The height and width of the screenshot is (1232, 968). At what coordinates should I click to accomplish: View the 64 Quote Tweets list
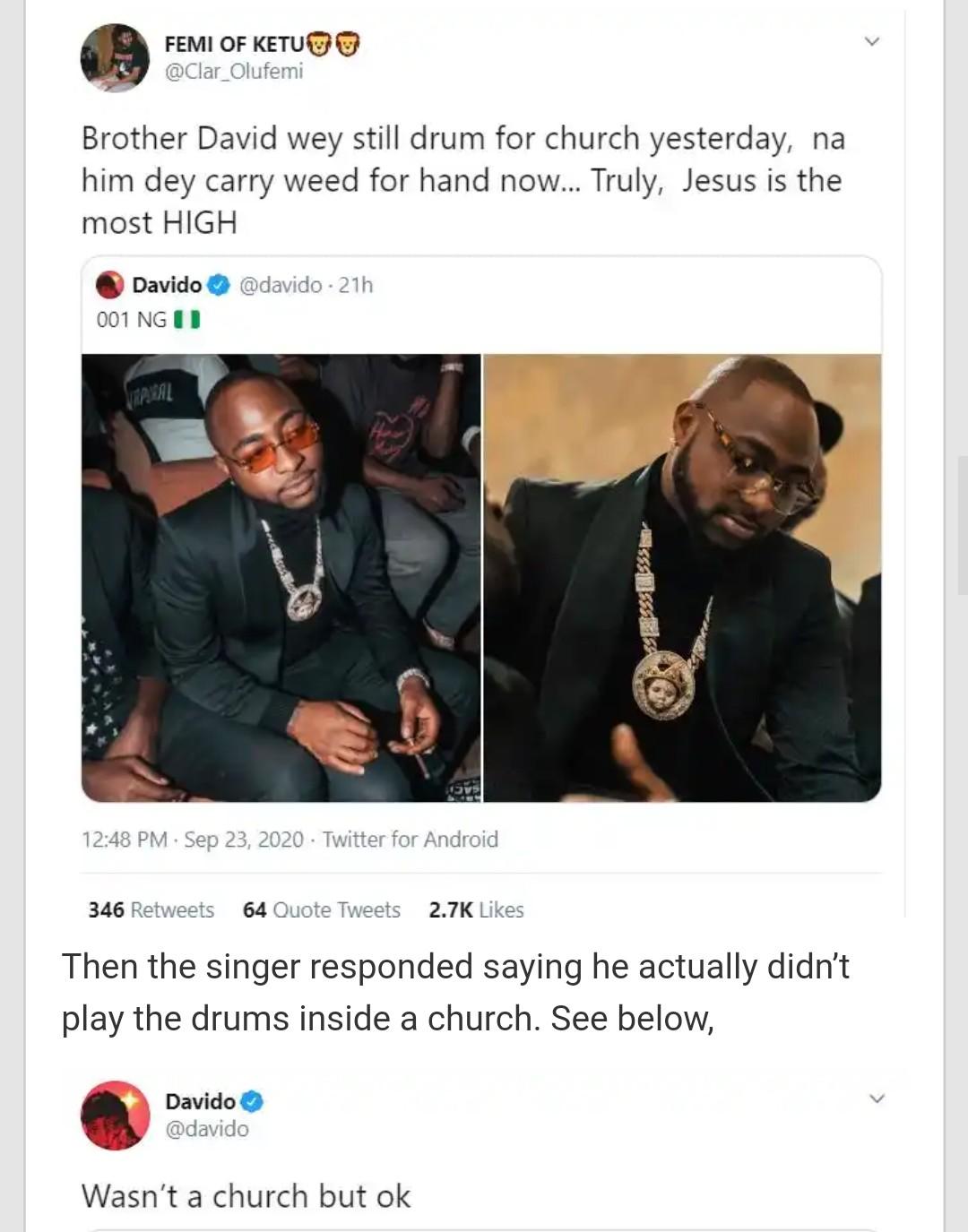coord(321,909)
